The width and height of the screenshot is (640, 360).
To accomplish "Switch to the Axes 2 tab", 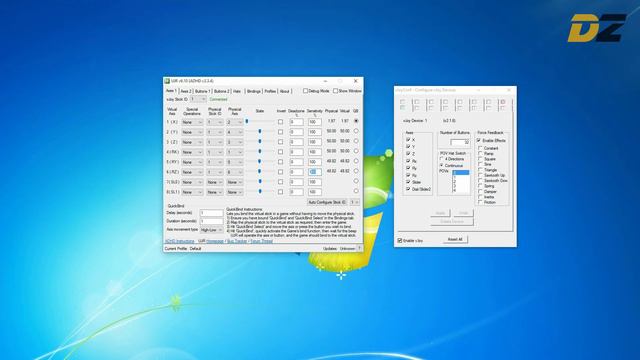I will [185, 91].
